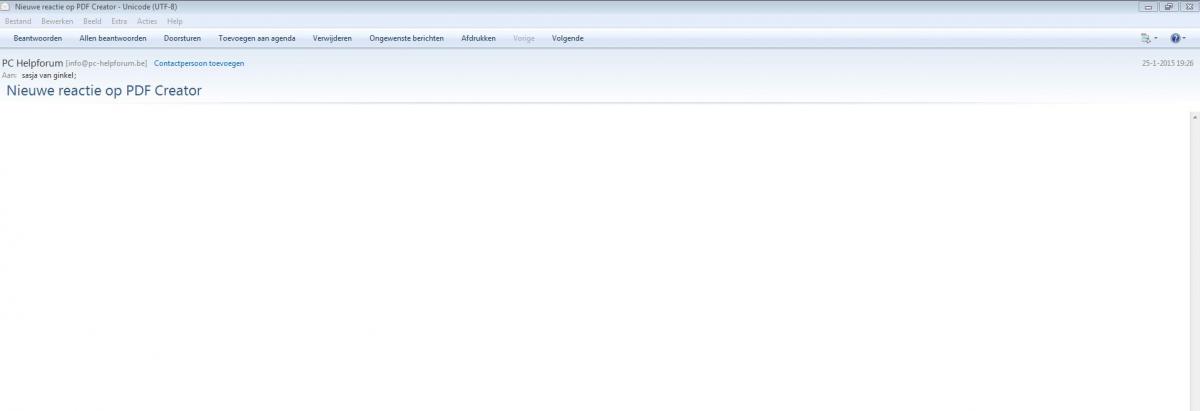The image size is (1200, 411).
Task: Click Allen beantwoorden
Action: point(113,38)
